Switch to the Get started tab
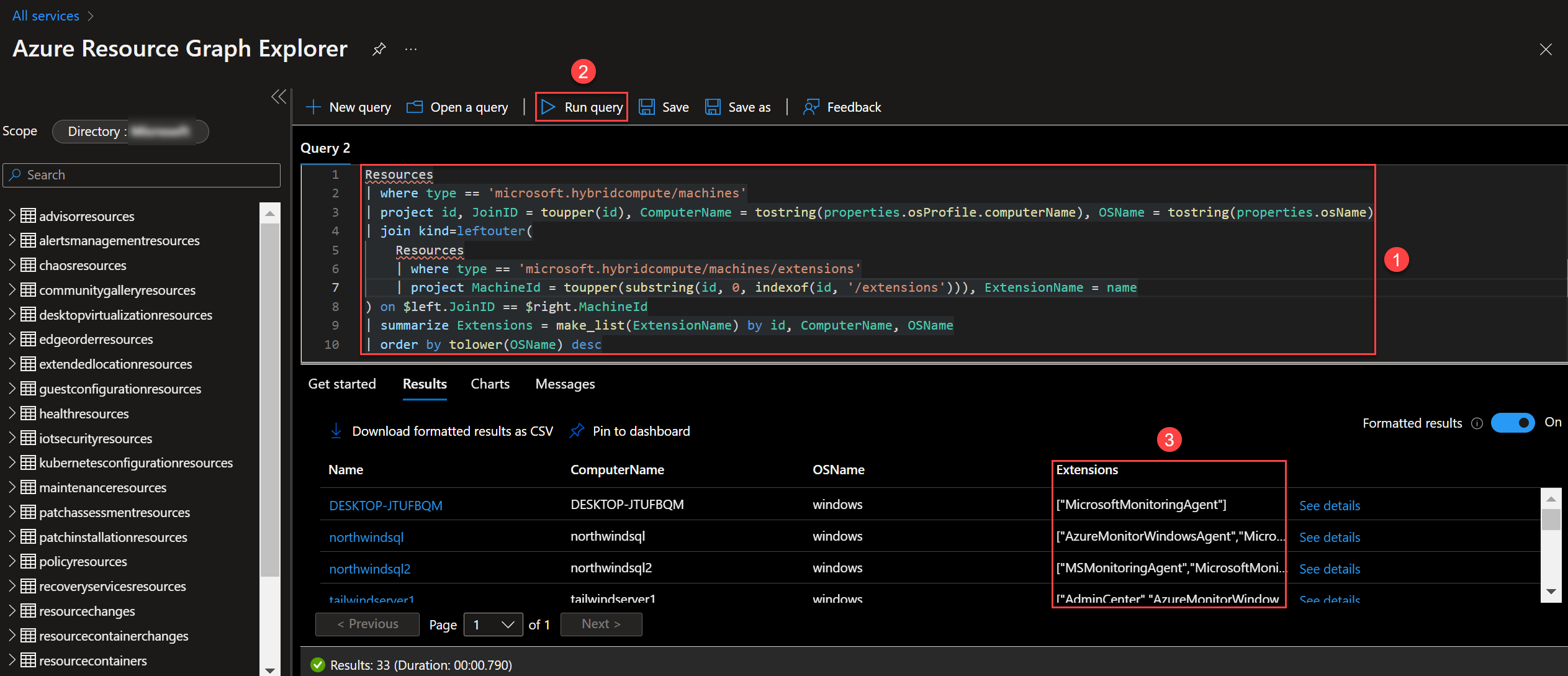This screenshot has height=676, width=1568. click(x=342, y=384)
